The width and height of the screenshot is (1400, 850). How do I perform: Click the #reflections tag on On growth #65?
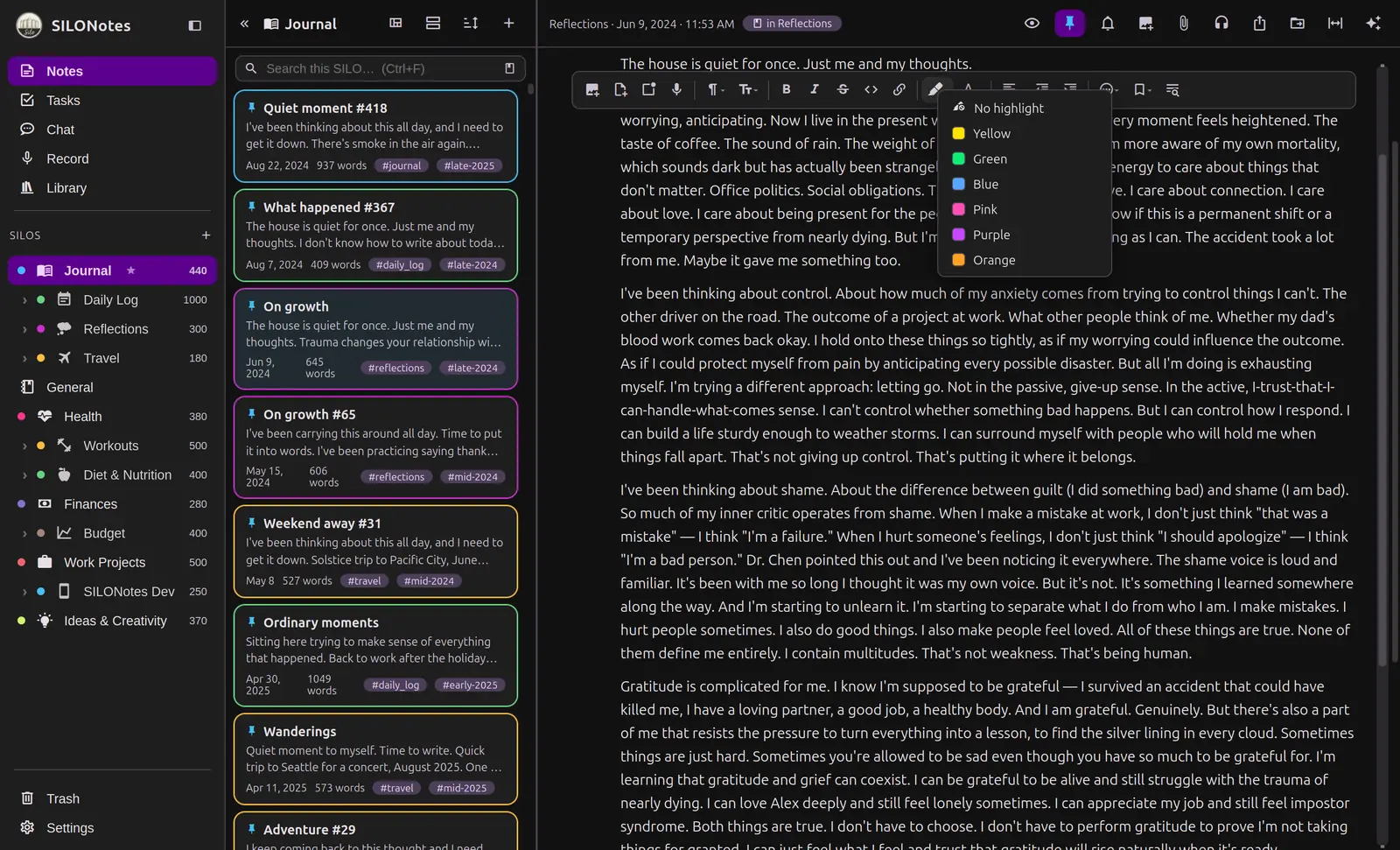396,477
